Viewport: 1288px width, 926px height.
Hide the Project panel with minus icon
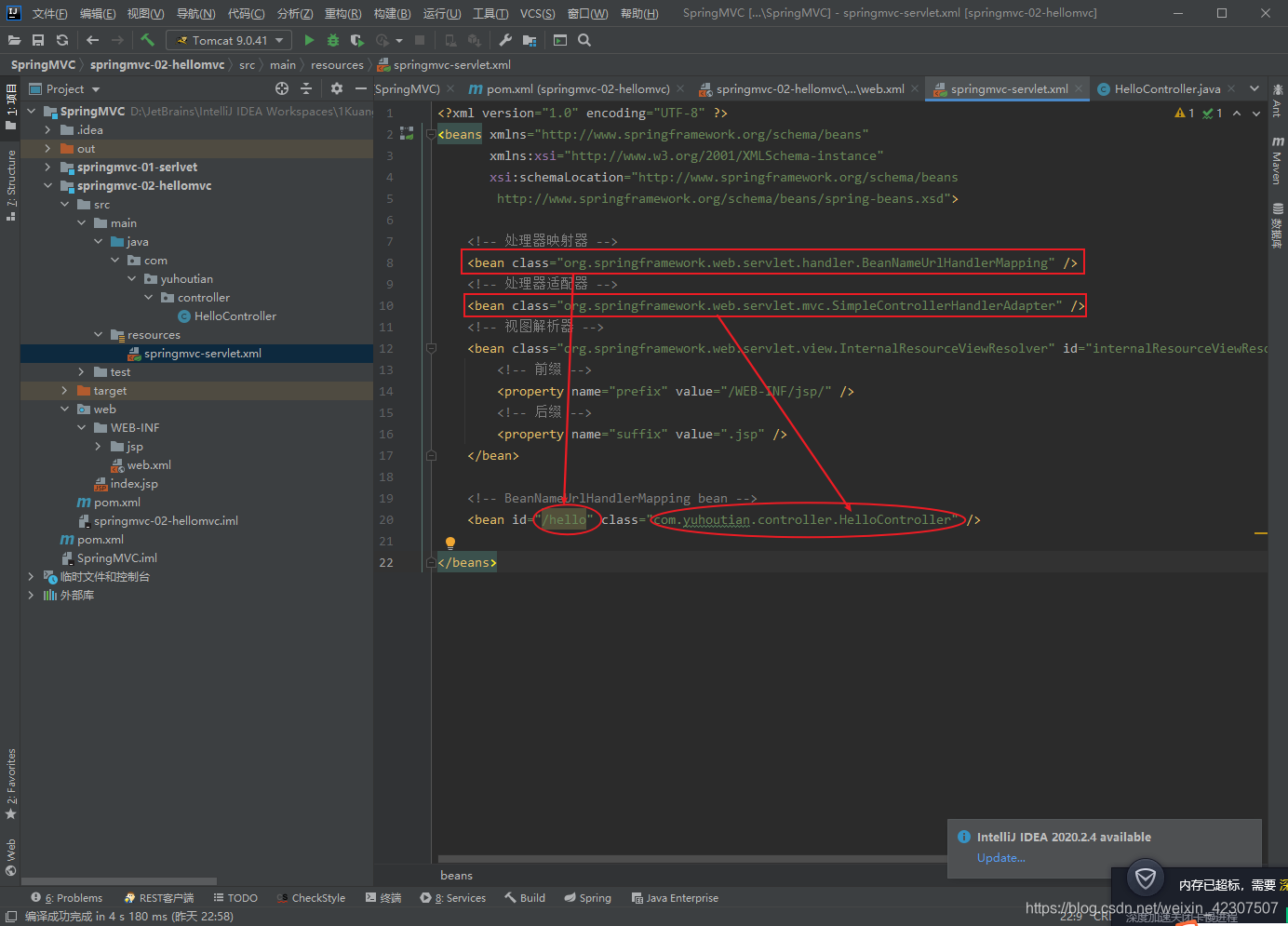[x=361, y=88]
